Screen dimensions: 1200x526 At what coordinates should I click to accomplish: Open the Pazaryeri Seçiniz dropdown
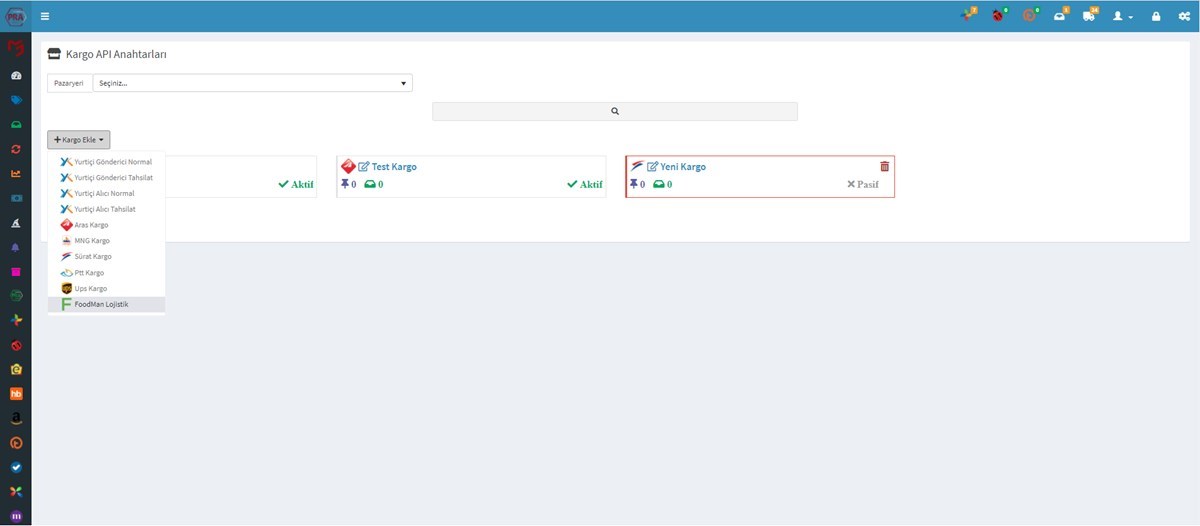(252, 83)
